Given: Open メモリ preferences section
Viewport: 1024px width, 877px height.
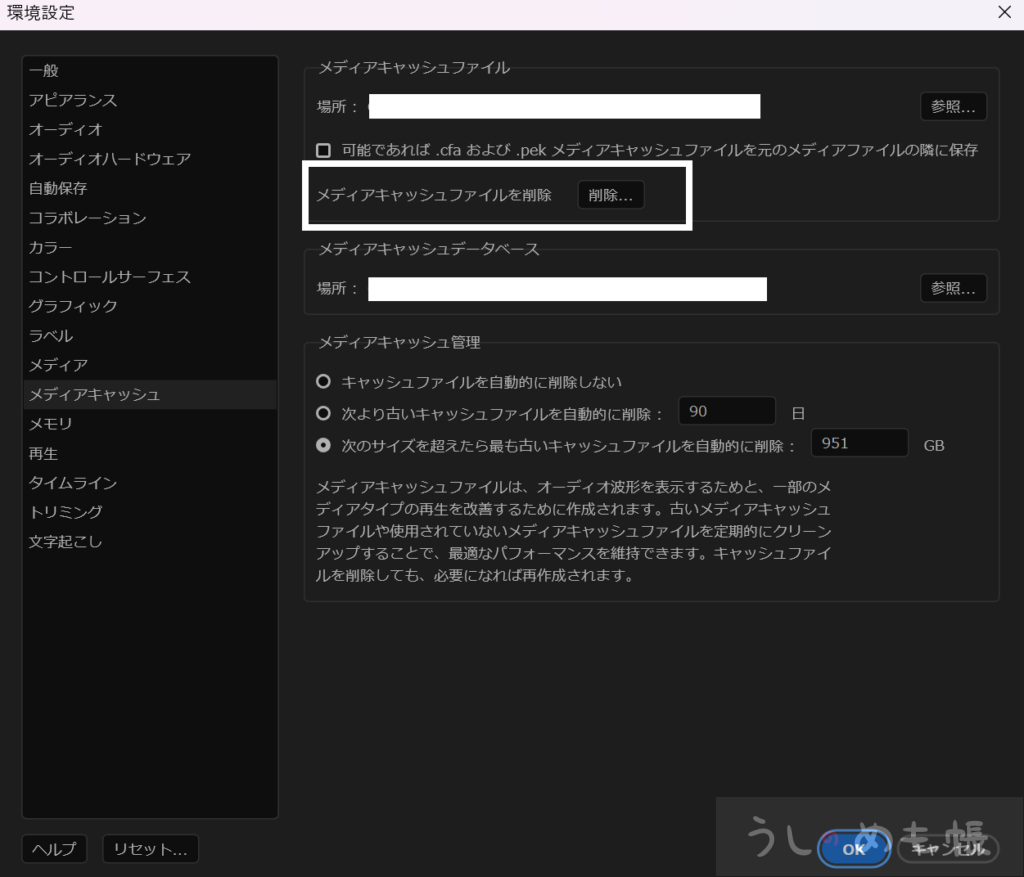Looking at the screenshot, I should click(50, 424).
